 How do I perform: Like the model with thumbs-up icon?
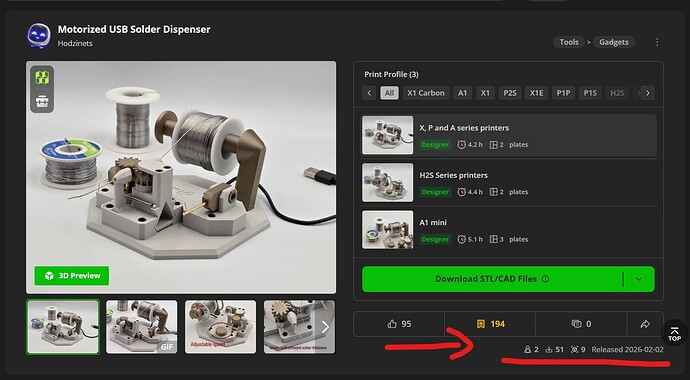[399, 324]
